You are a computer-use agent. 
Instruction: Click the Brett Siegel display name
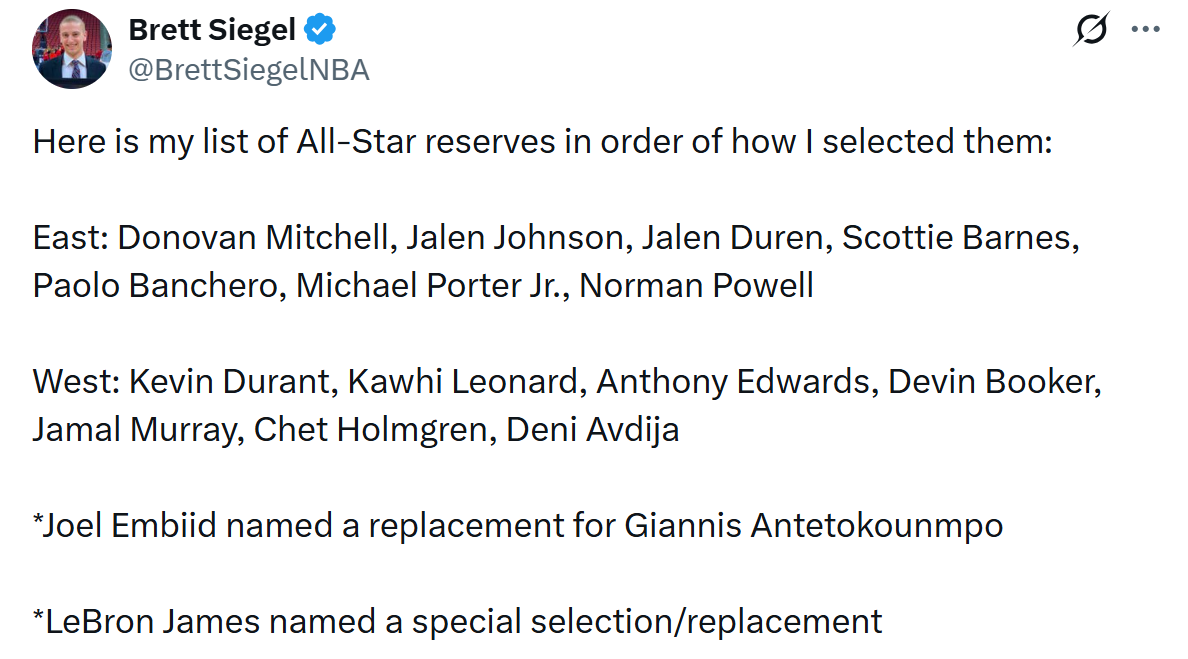point(212,31)
